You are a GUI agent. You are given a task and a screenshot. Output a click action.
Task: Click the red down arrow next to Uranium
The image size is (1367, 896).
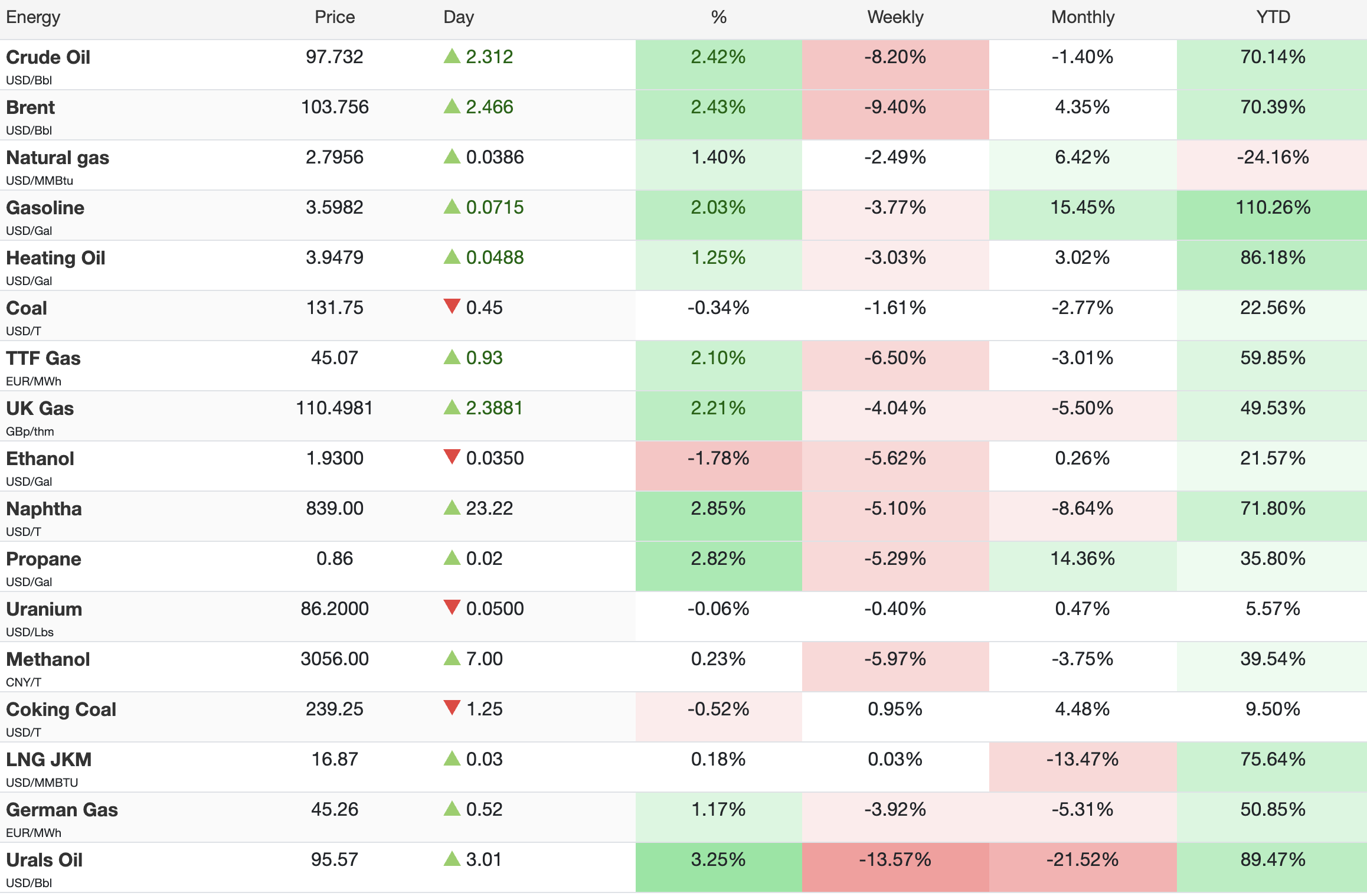pyautogui.click(x=452, y=607)
